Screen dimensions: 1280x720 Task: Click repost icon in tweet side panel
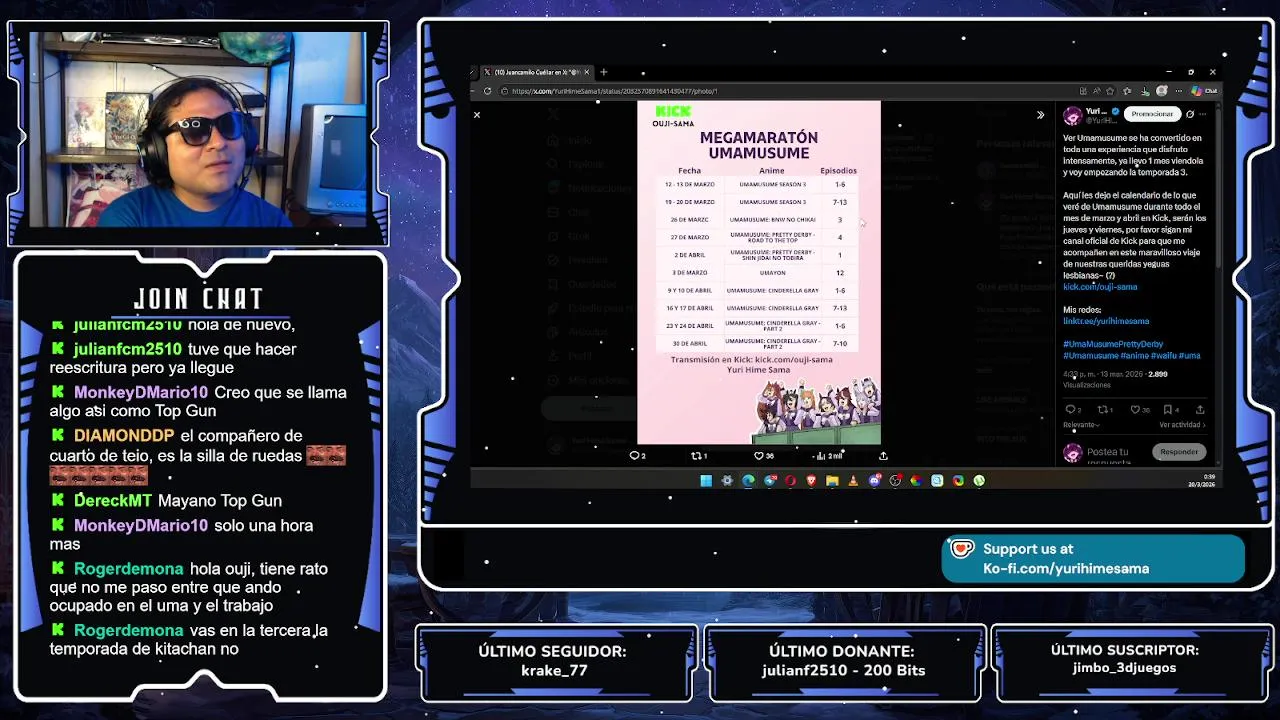[1104, 410]
